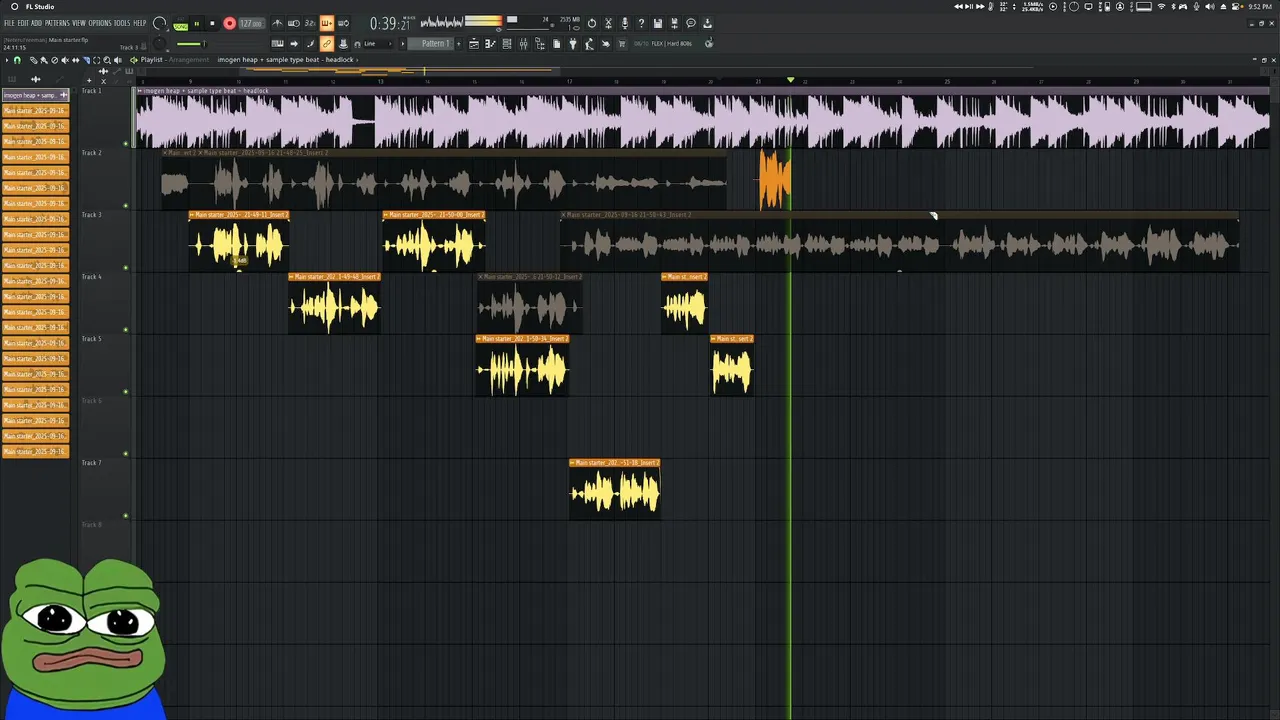
Task: Click the 0:39:21 time display
Action: (391, 23)
